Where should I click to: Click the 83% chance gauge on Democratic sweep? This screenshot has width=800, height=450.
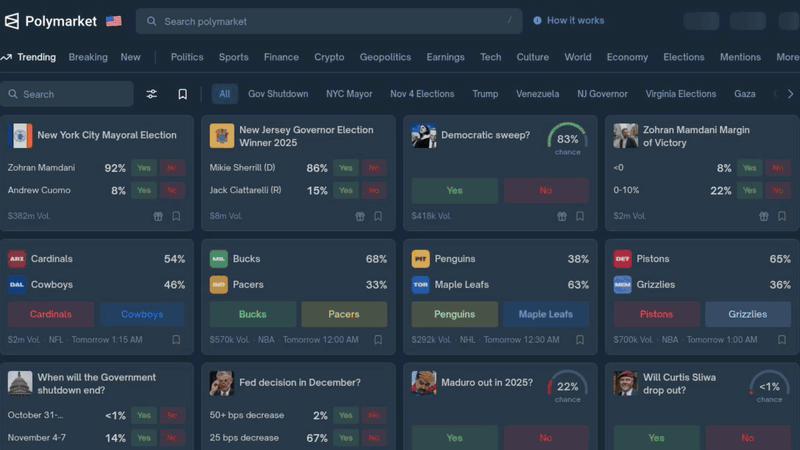(567, 139)
